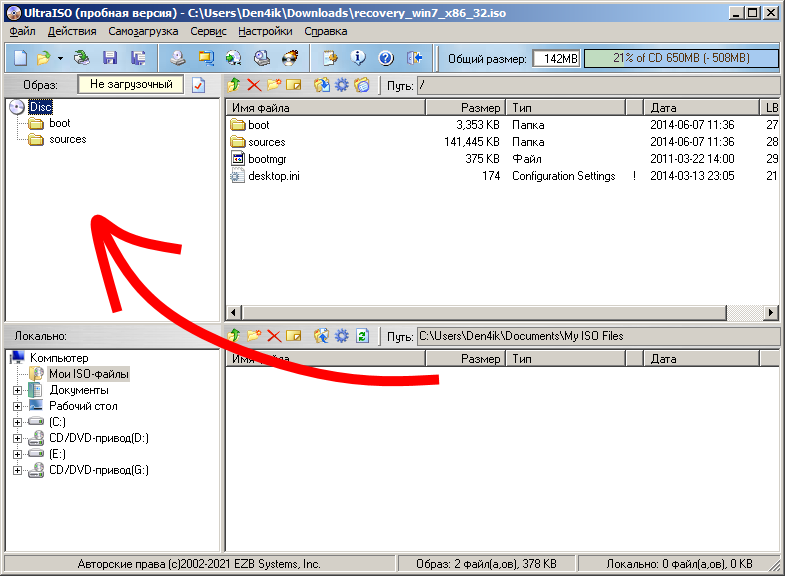Click the Не загрузочный boot type box
The width and height of the screenshot is (785, 576).
point(131,84)
